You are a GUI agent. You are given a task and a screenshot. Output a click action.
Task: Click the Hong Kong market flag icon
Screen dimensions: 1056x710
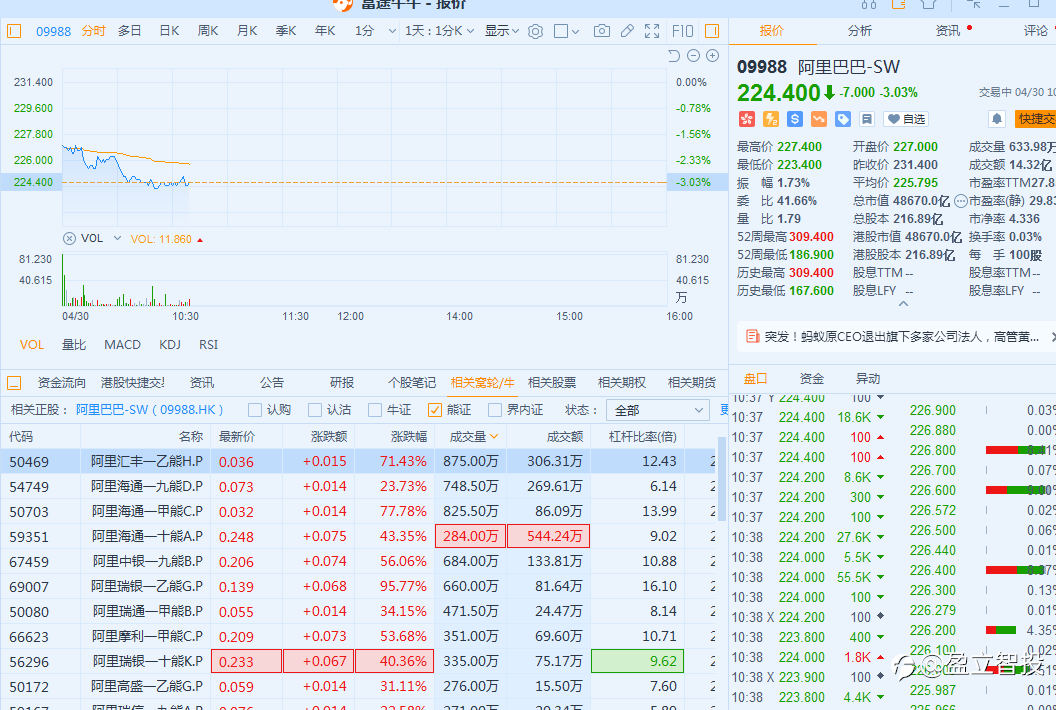click(746, 119)
